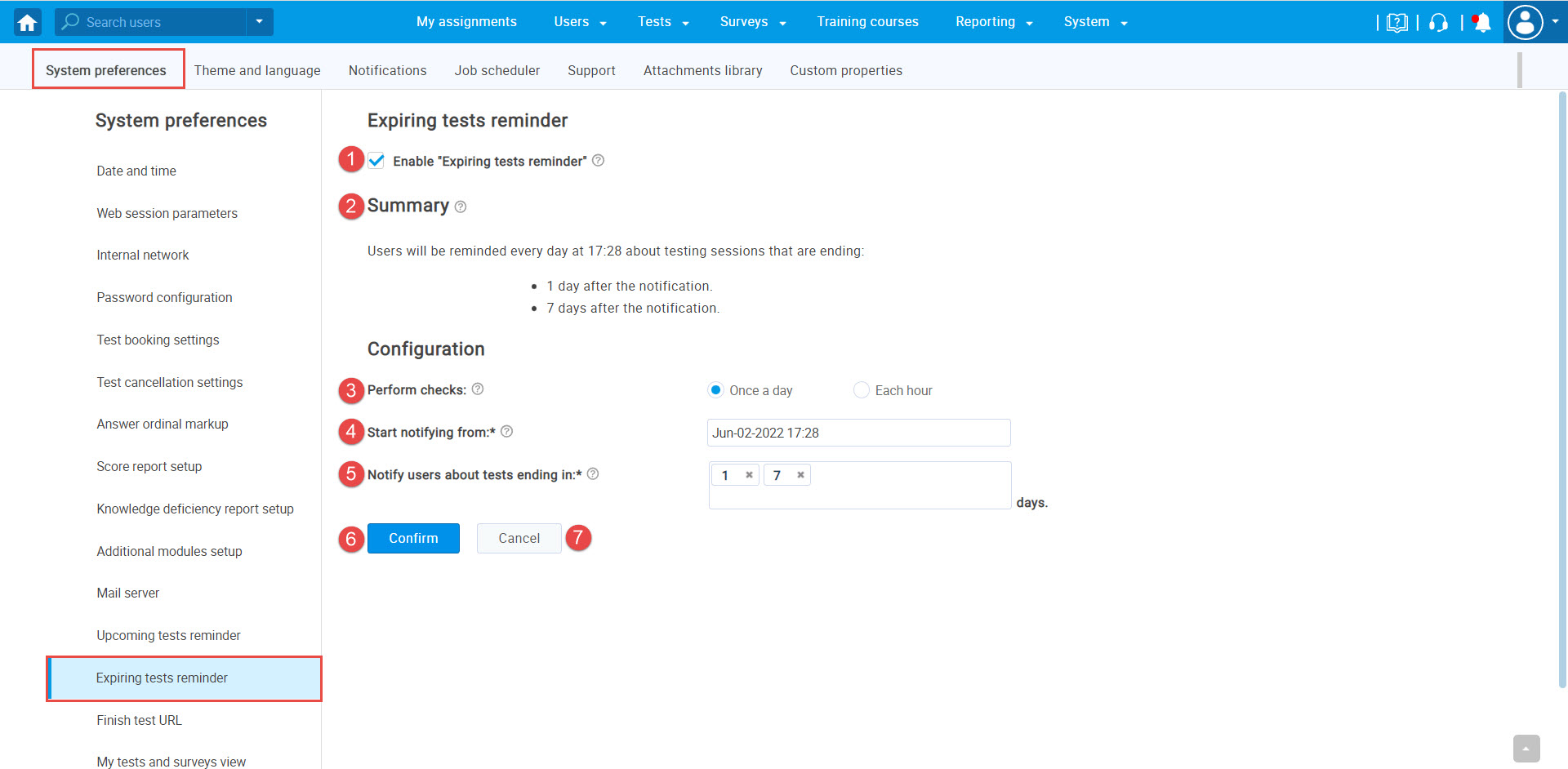1568x769 pixels.
Task: Select the Each hour radio button
Action: 861,389
